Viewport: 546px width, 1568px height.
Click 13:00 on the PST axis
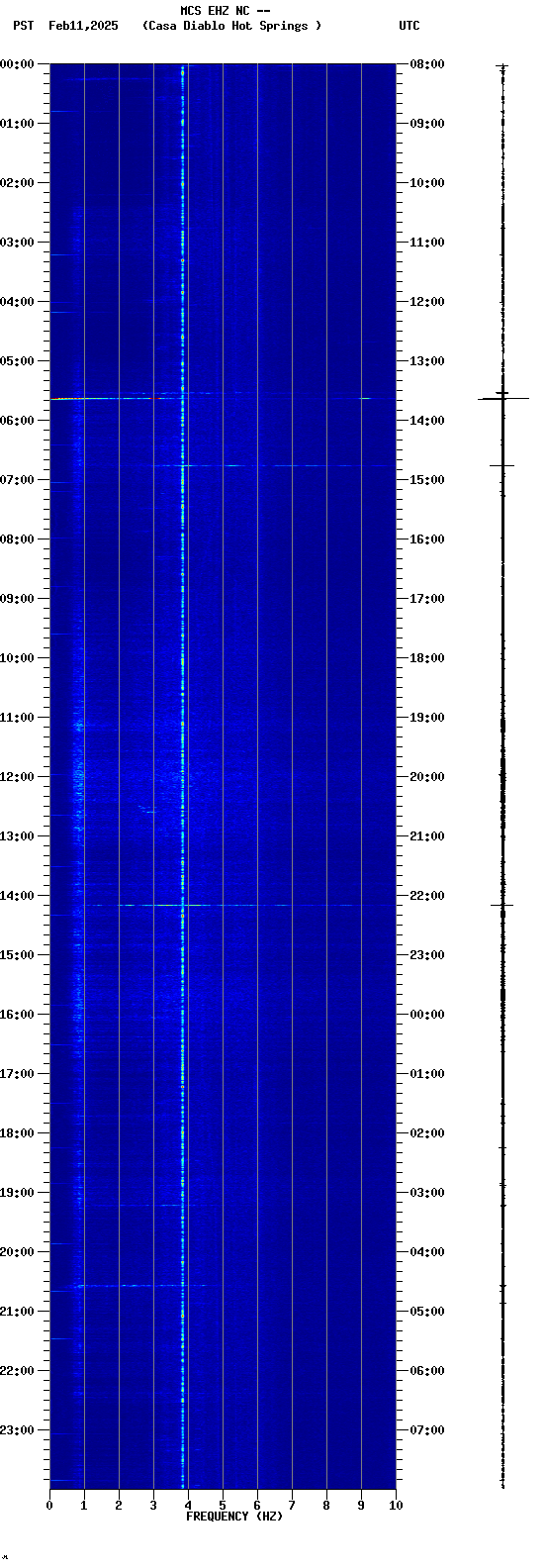18,836
